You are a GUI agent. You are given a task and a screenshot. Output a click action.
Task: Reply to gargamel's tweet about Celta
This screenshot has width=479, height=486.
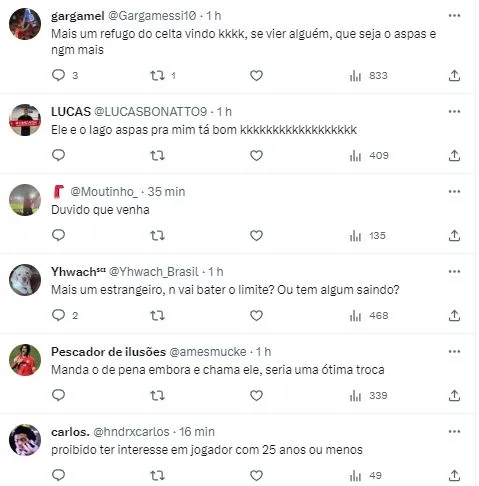58,75
